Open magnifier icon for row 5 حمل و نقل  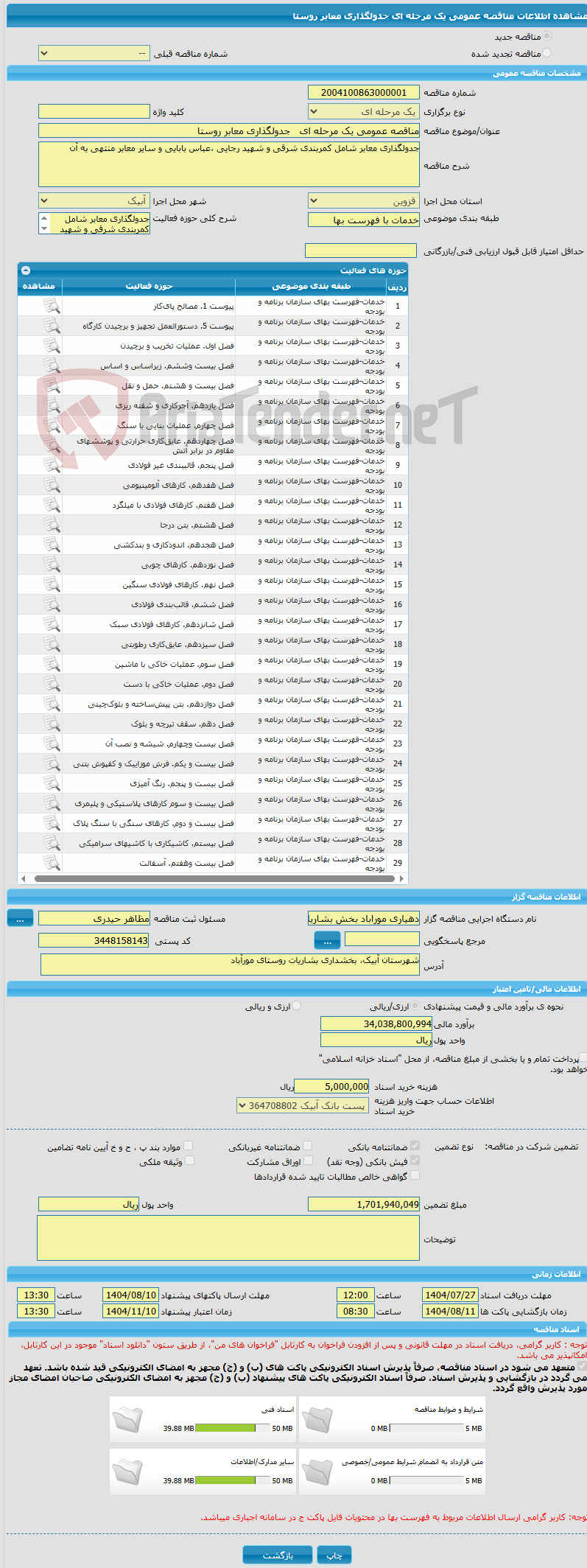coord(52,385)
